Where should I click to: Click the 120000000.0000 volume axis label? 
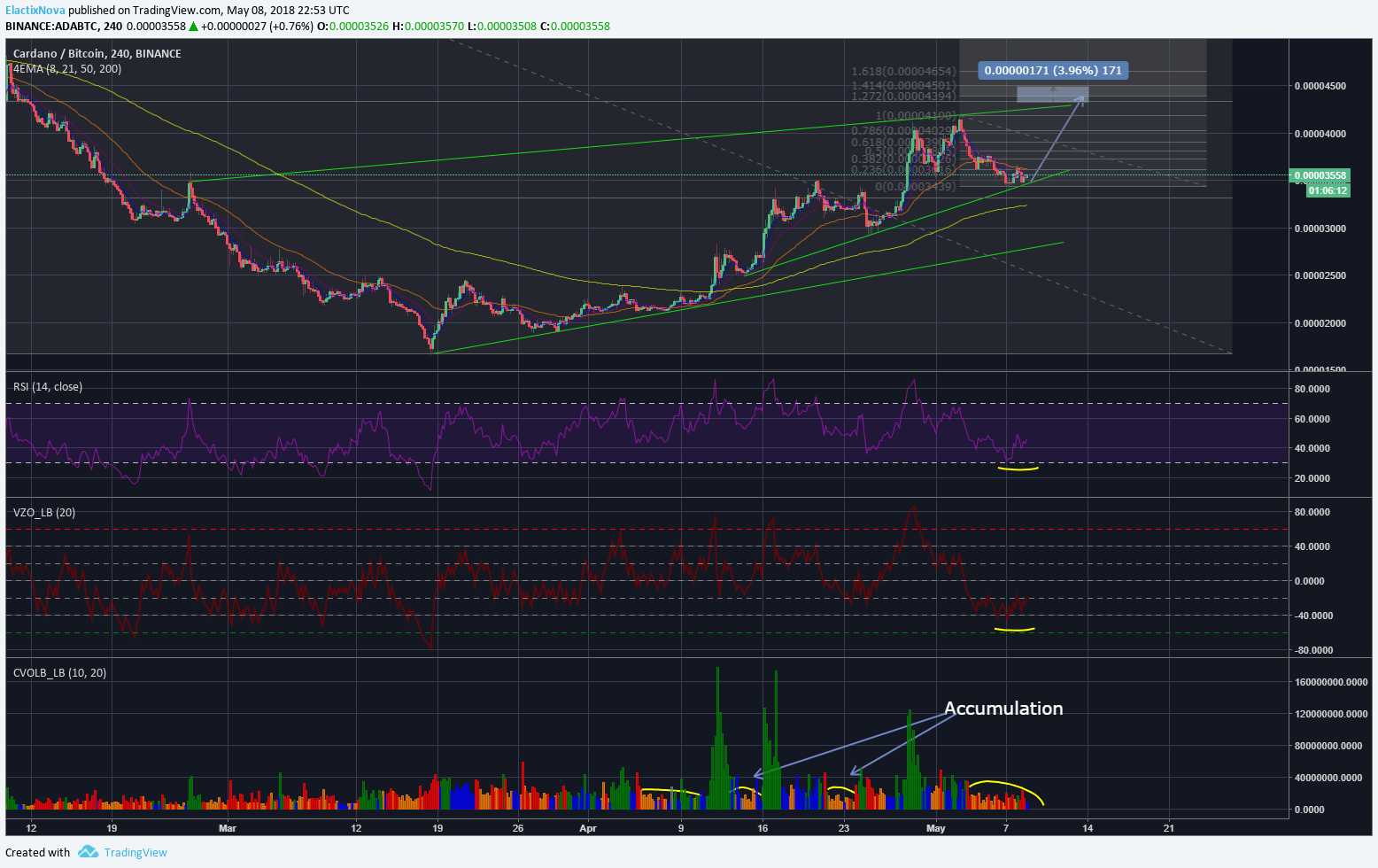point(1331,714)
